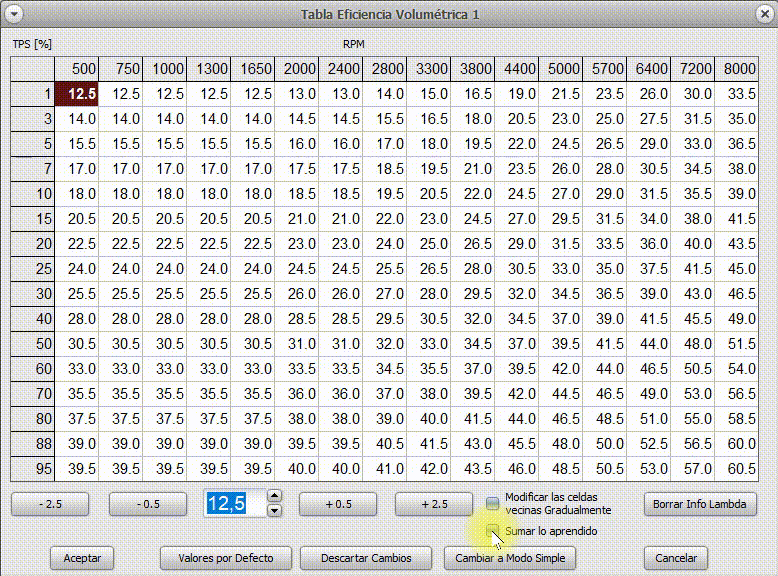Click the value input field showing 12,5

click(234, 504)
